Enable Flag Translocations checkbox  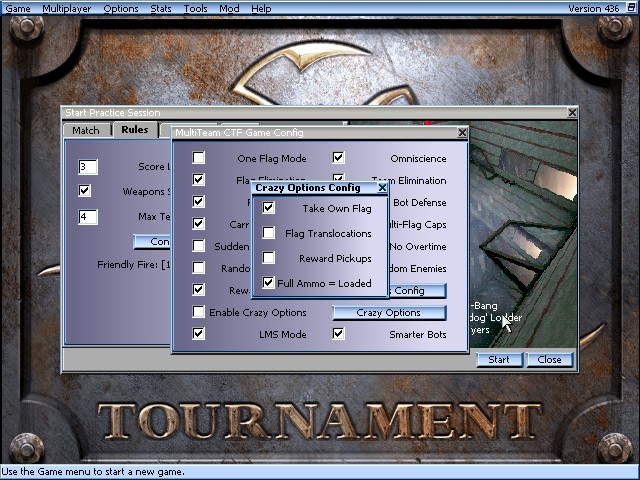coord(269,233)
